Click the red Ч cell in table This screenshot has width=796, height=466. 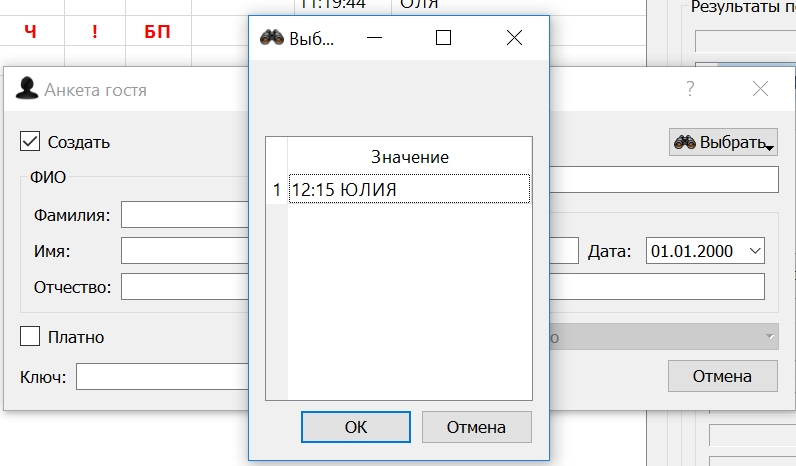click(x=31, y=31)
